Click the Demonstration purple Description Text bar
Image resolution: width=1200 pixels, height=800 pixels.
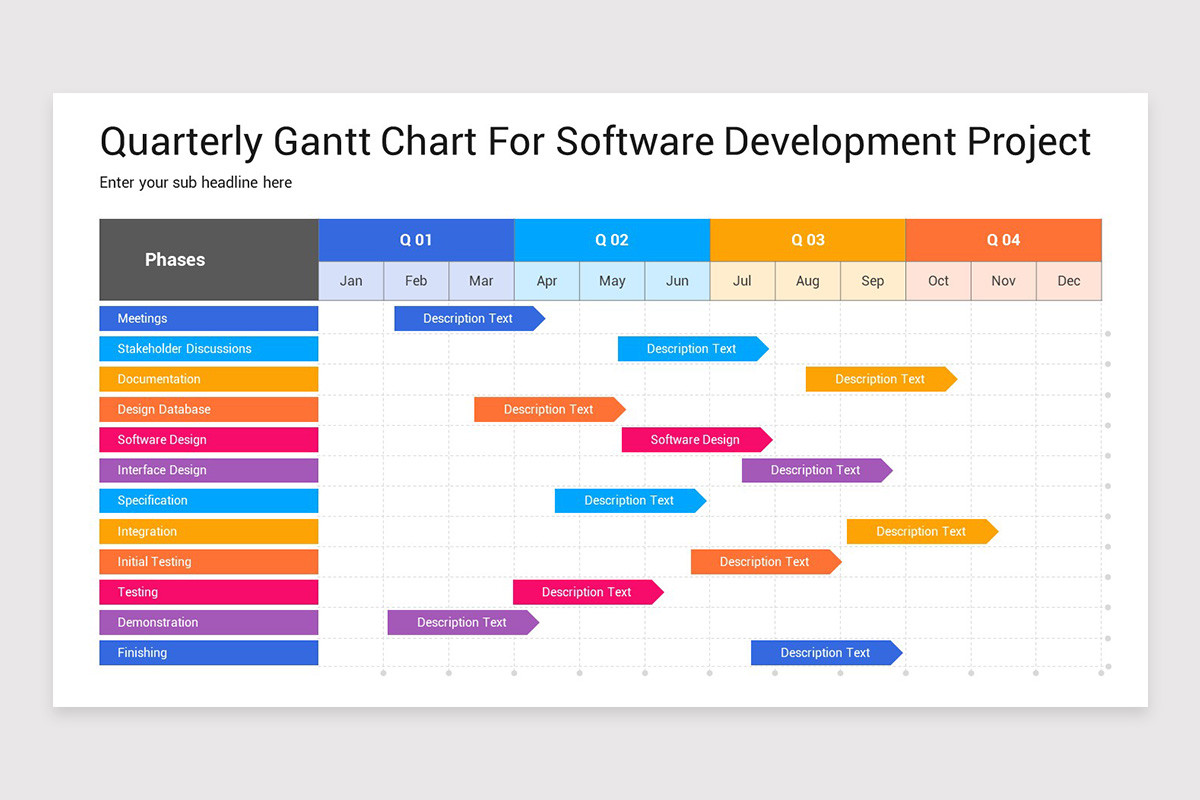461,622
